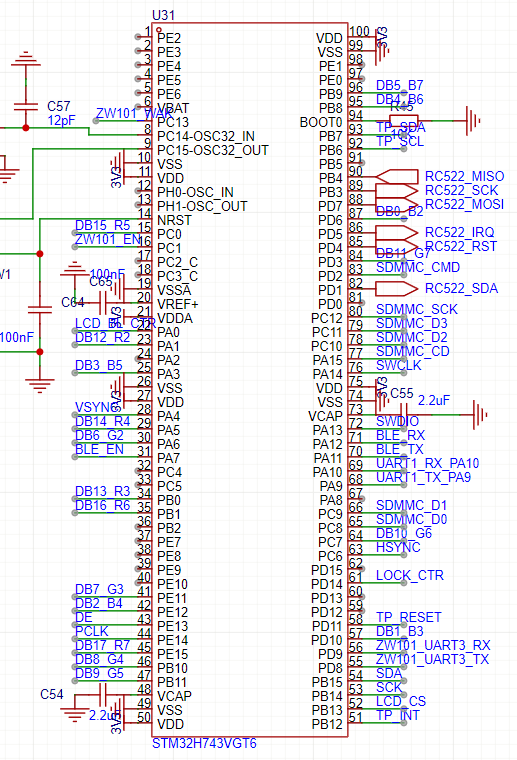
Task: Select the LCD_CS net label
Action: pyautogui.click(x=401, y=701)
